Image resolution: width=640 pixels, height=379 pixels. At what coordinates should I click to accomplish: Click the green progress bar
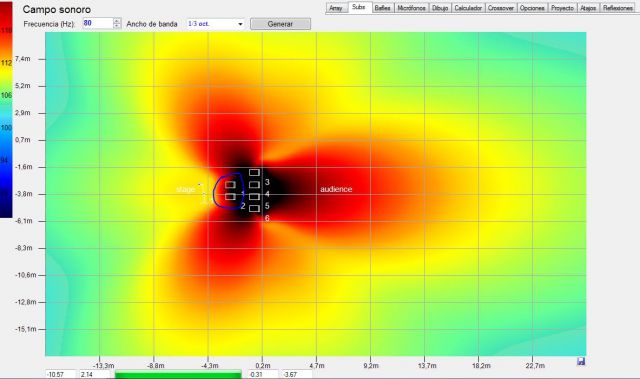tap(178, 375)
